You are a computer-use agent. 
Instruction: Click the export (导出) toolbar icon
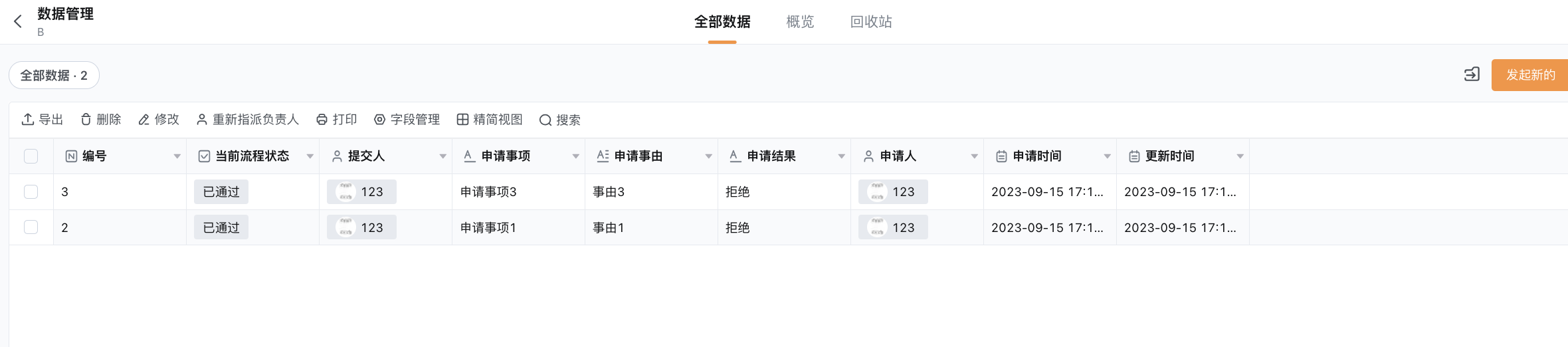28,120
